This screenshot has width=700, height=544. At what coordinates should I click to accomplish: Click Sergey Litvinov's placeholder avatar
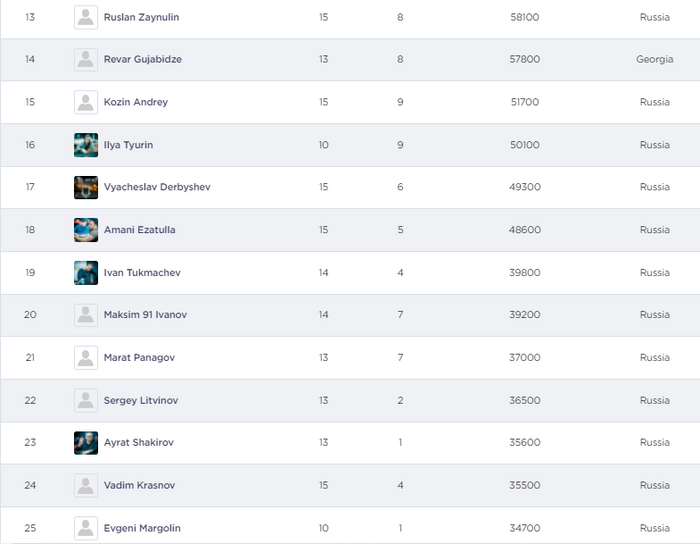coord(86,400)
